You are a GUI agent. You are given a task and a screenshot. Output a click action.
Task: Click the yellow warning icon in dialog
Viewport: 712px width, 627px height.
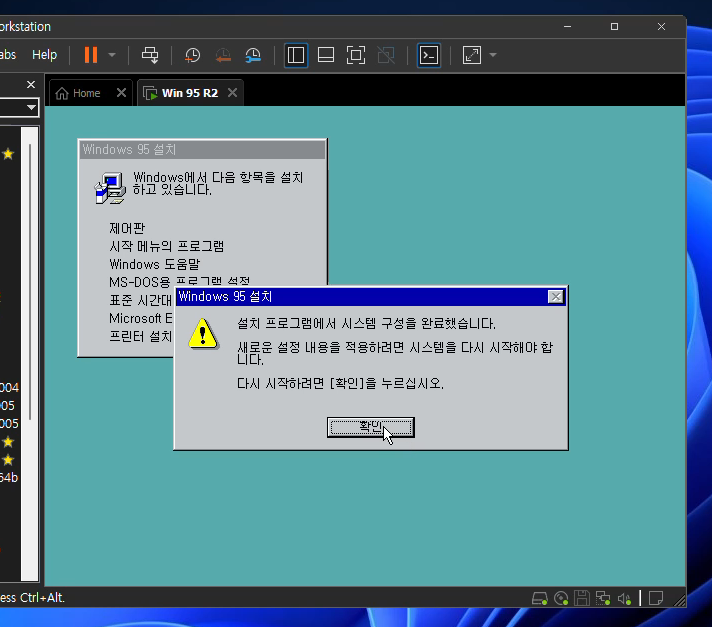(203, 334)
